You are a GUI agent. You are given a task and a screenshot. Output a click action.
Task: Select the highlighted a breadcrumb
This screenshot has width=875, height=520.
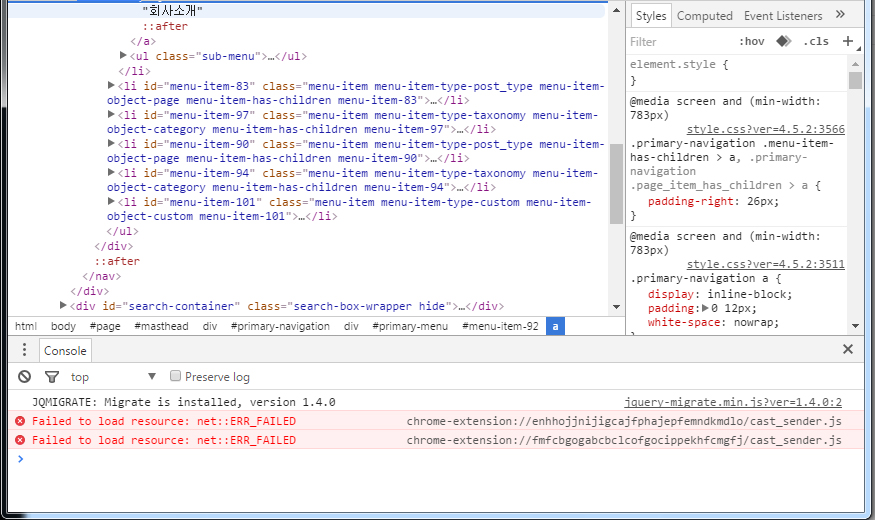[555, 326]
